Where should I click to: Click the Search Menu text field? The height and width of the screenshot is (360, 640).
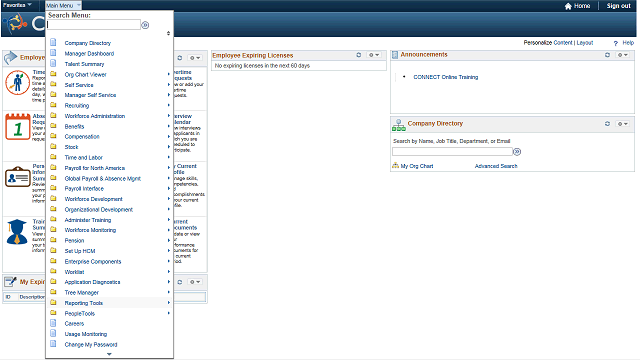(x=94, y=25)
